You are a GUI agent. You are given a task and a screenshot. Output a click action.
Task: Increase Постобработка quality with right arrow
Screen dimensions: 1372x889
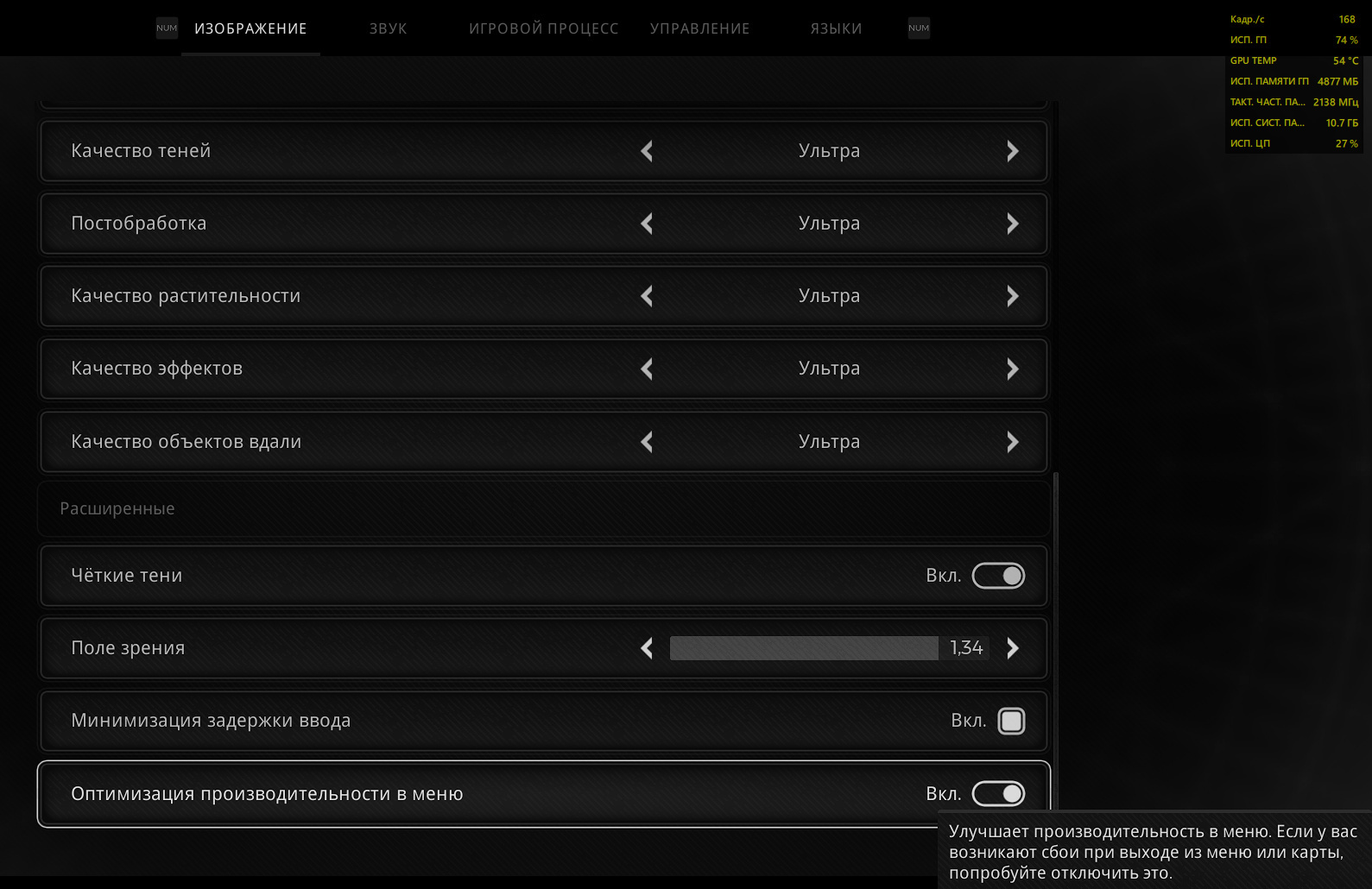[x=1012, y=224]
